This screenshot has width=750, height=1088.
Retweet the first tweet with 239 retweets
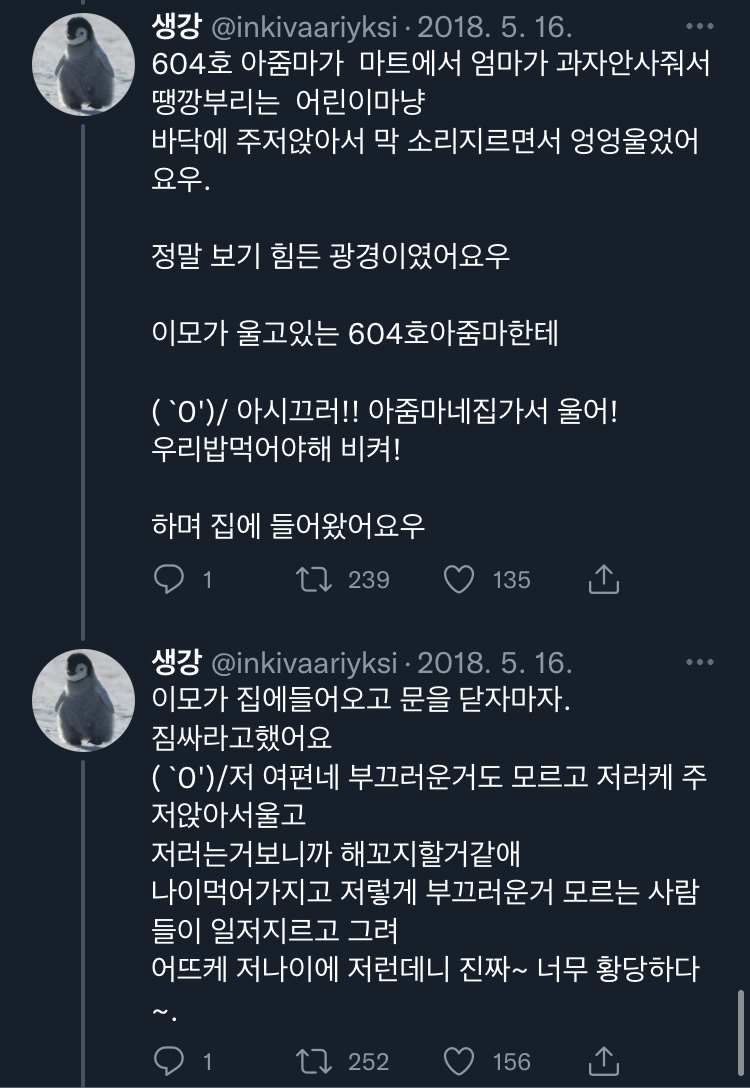[316, 579]
